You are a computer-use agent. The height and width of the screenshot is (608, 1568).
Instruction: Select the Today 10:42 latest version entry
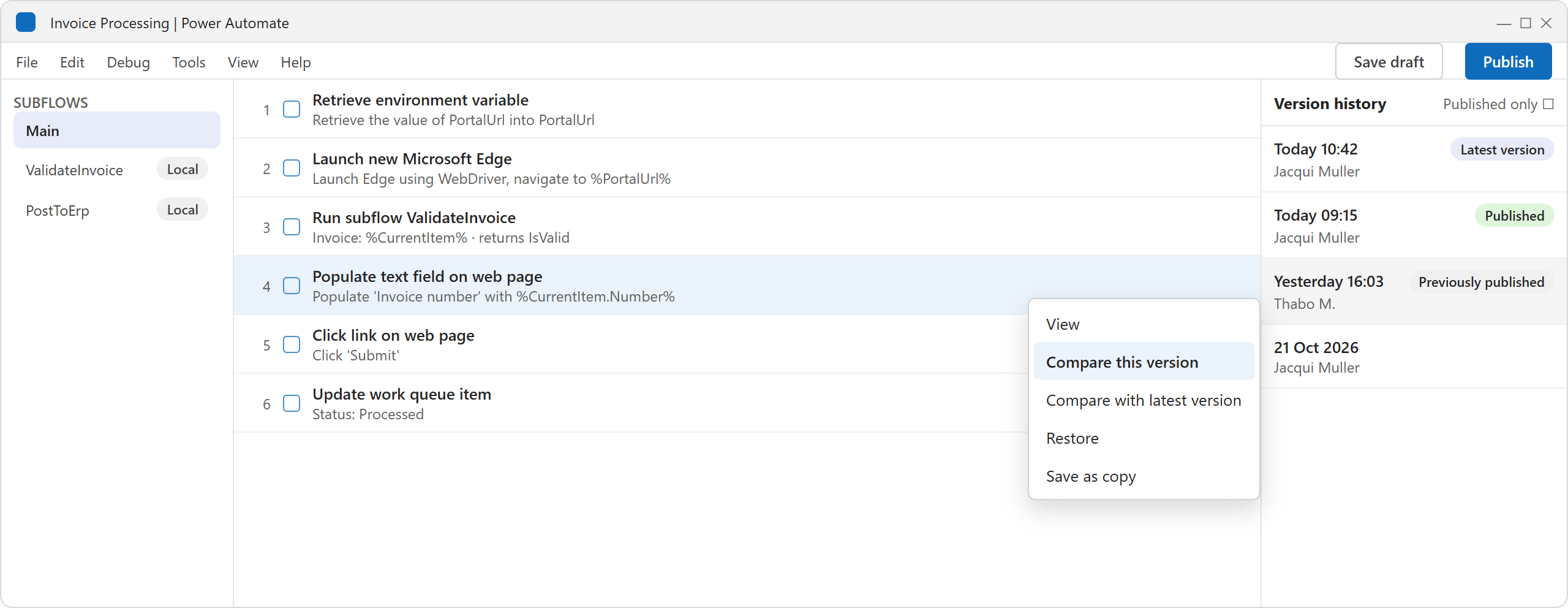coord(1414,159)
